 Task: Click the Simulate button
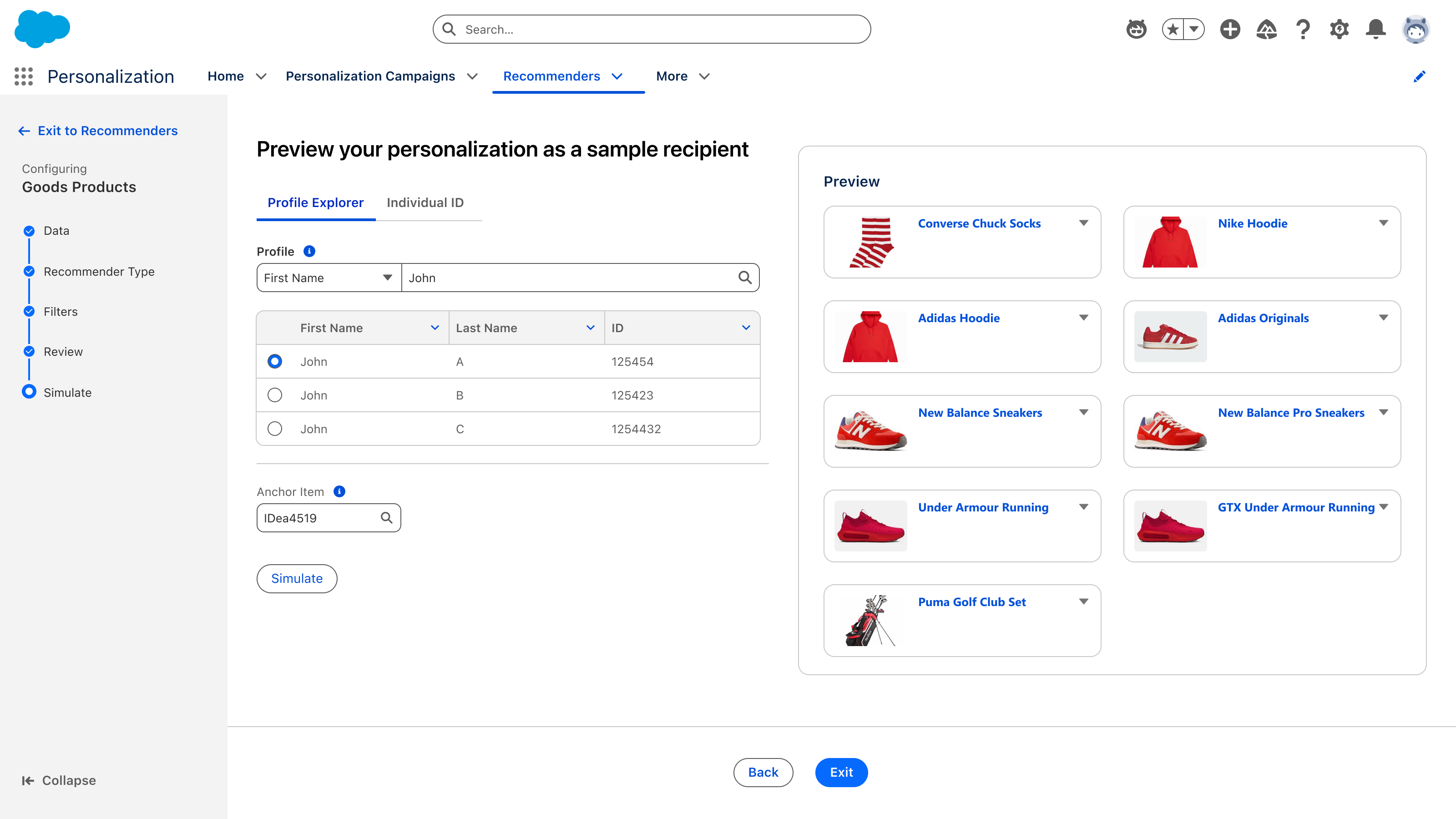point(297,578)
